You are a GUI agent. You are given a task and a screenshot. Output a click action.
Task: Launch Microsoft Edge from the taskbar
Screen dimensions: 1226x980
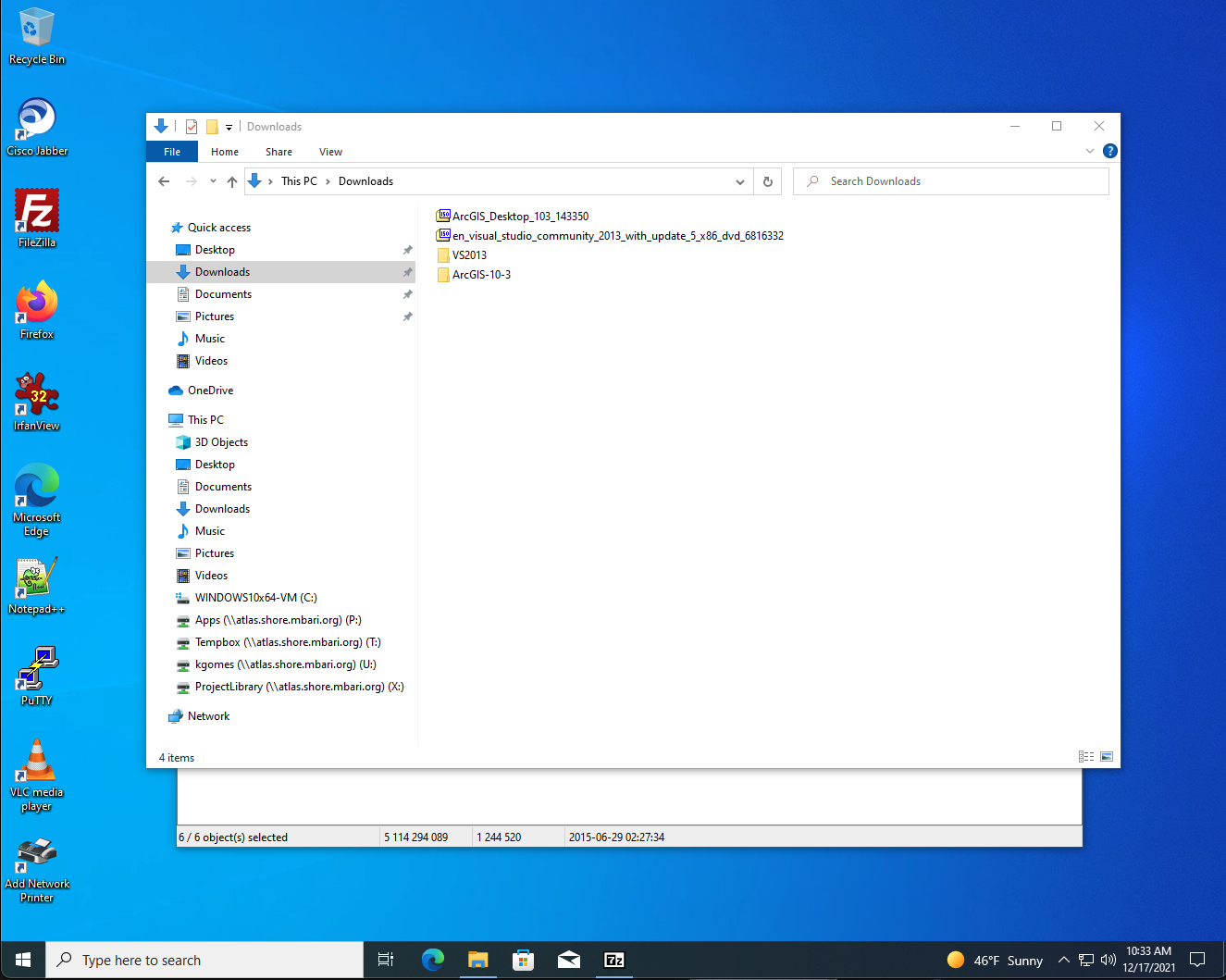click(432, 960)
